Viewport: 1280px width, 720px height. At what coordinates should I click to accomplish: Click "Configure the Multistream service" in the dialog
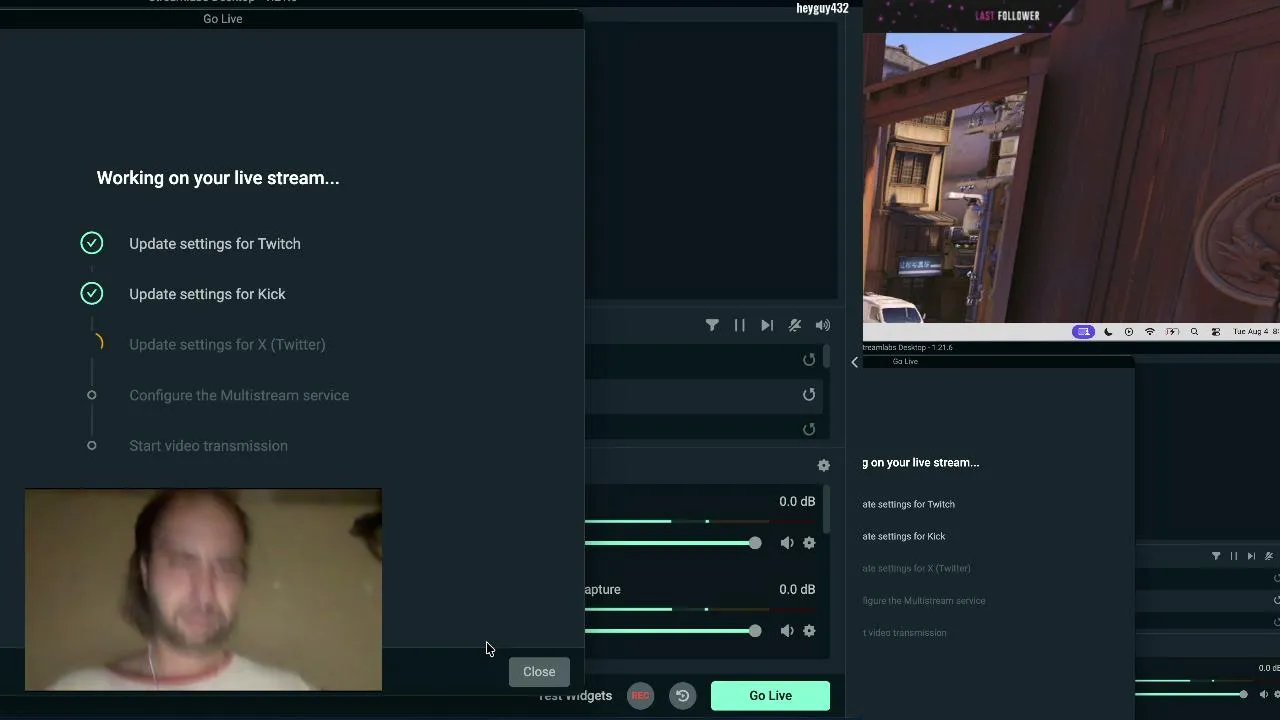239,395
